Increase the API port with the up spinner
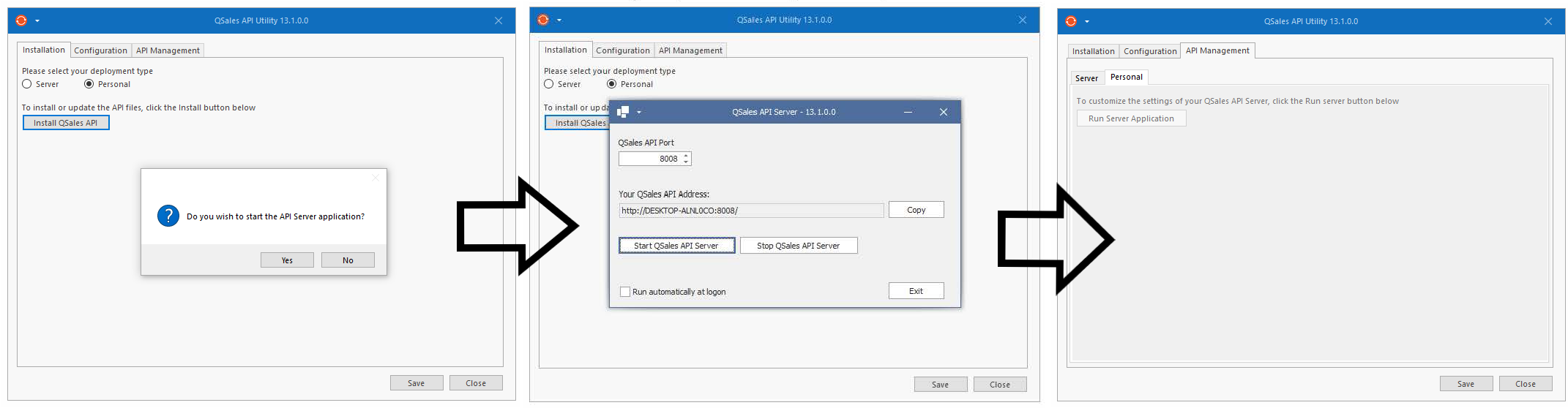 point(686,156)
